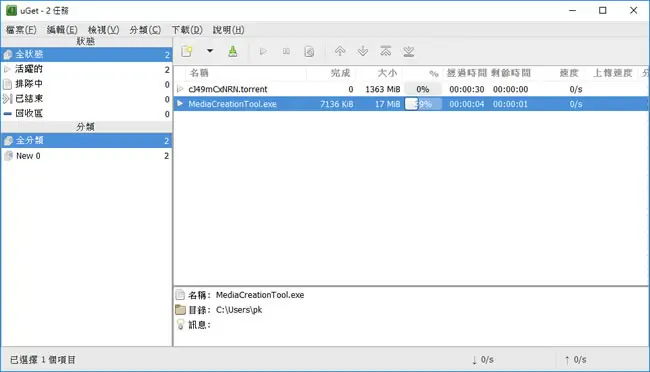Click the pause download toolbar icon
Image resolution: width=650 pixels, height=372 pixels.
coord(286,51)
